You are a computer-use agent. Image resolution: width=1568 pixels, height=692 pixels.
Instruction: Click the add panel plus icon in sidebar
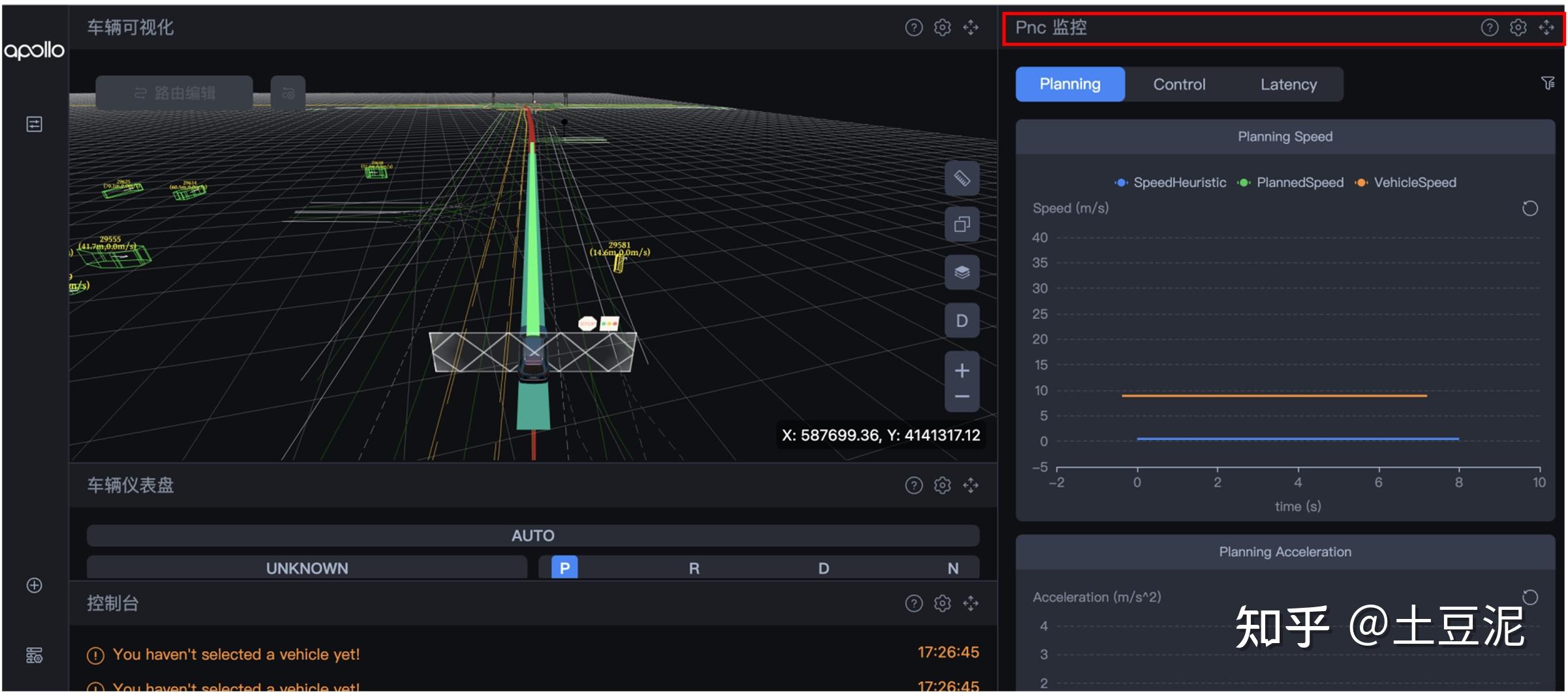[x=34, y=585]
